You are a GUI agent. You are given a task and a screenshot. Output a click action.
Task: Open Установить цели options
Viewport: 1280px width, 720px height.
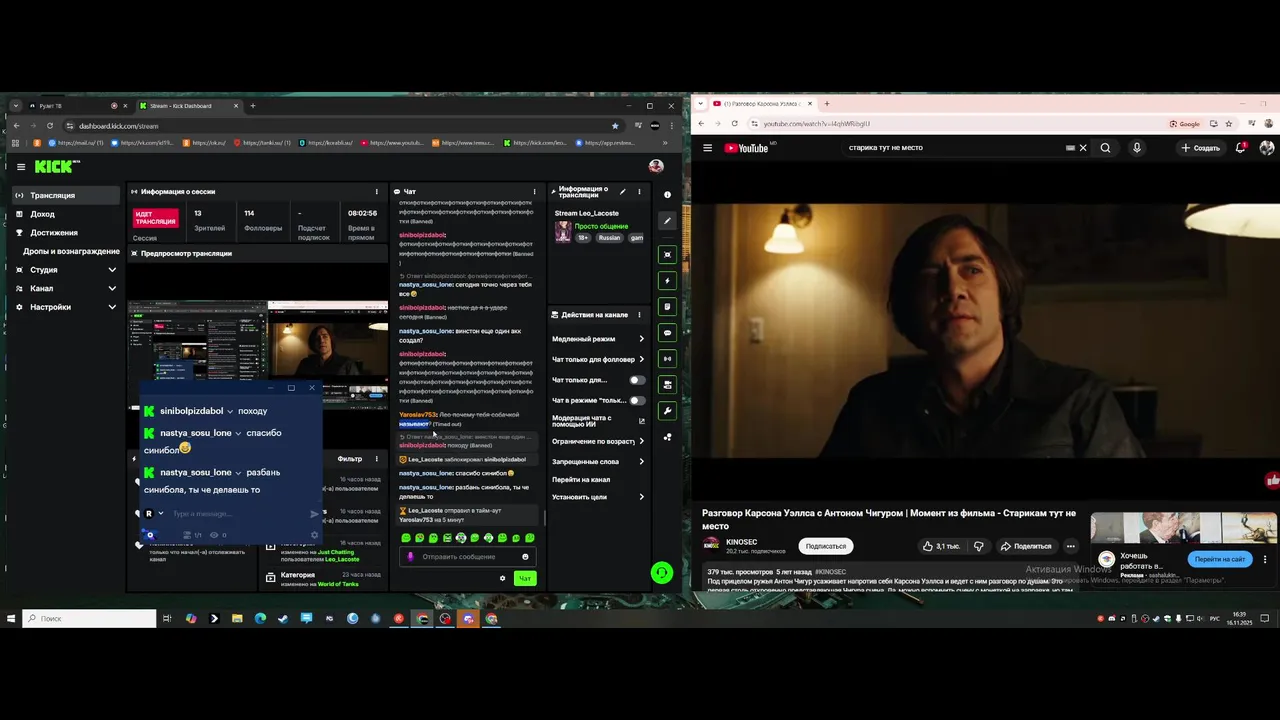[598, 497]
